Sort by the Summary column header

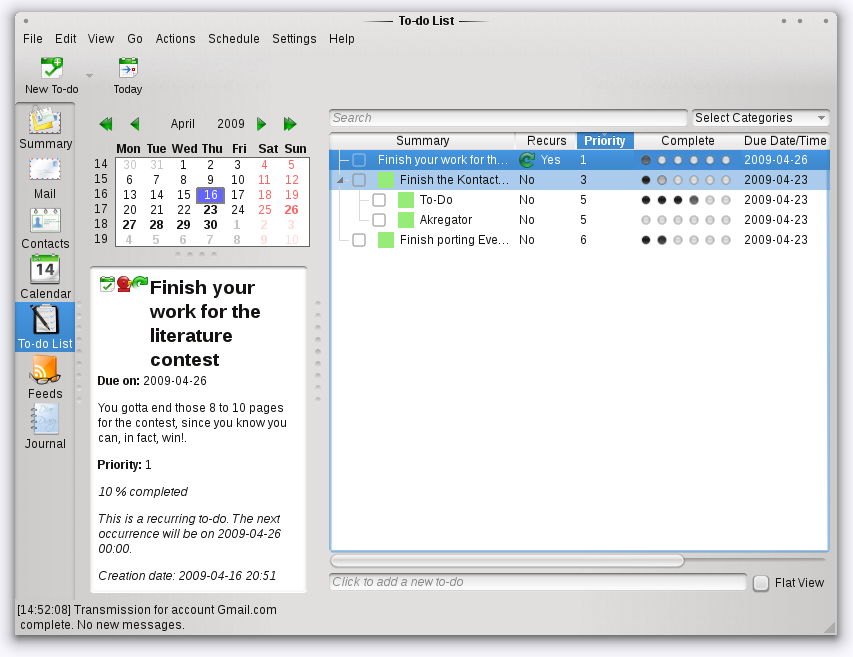coord(422,141)
